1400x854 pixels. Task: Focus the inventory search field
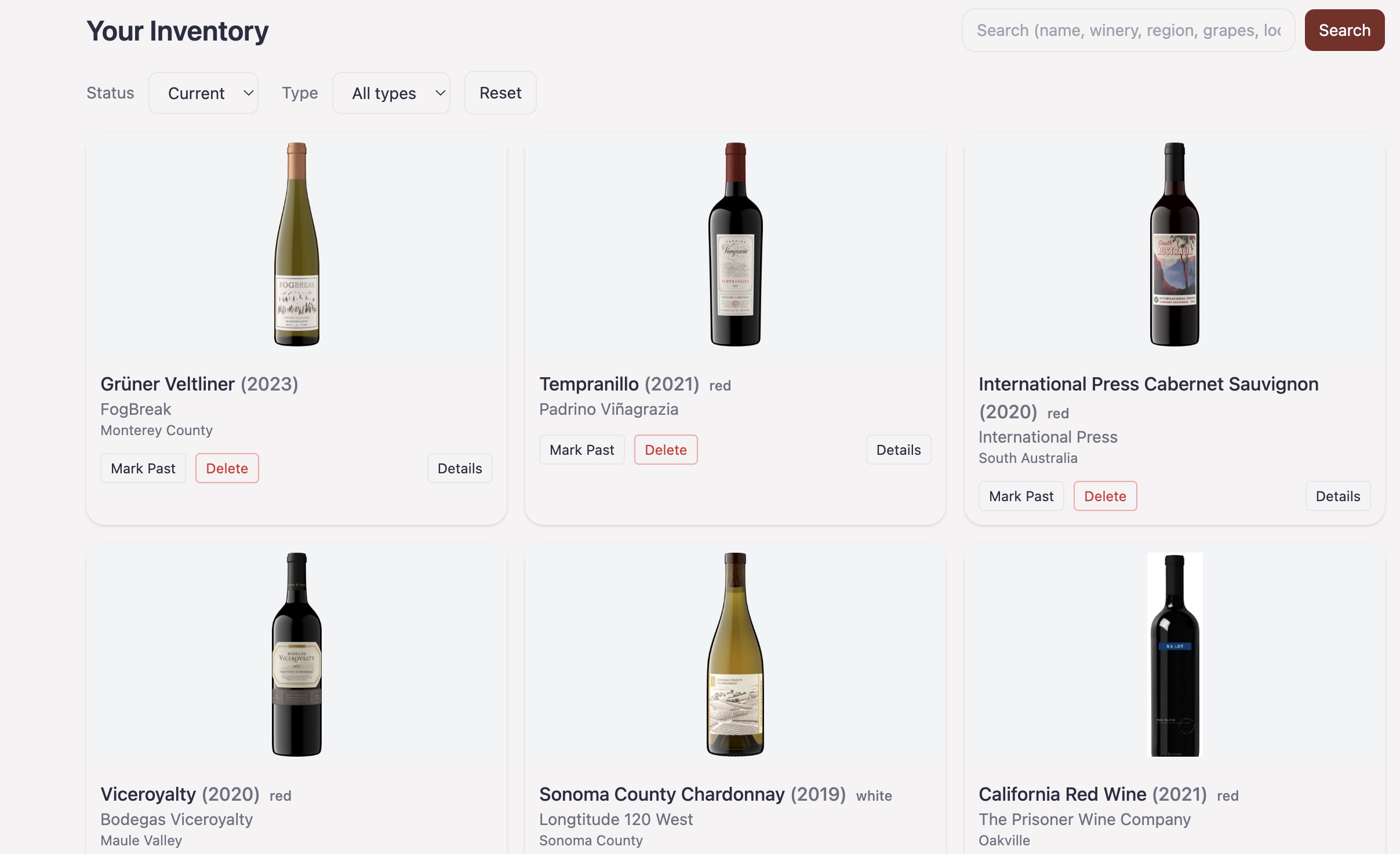point(1128,30)
